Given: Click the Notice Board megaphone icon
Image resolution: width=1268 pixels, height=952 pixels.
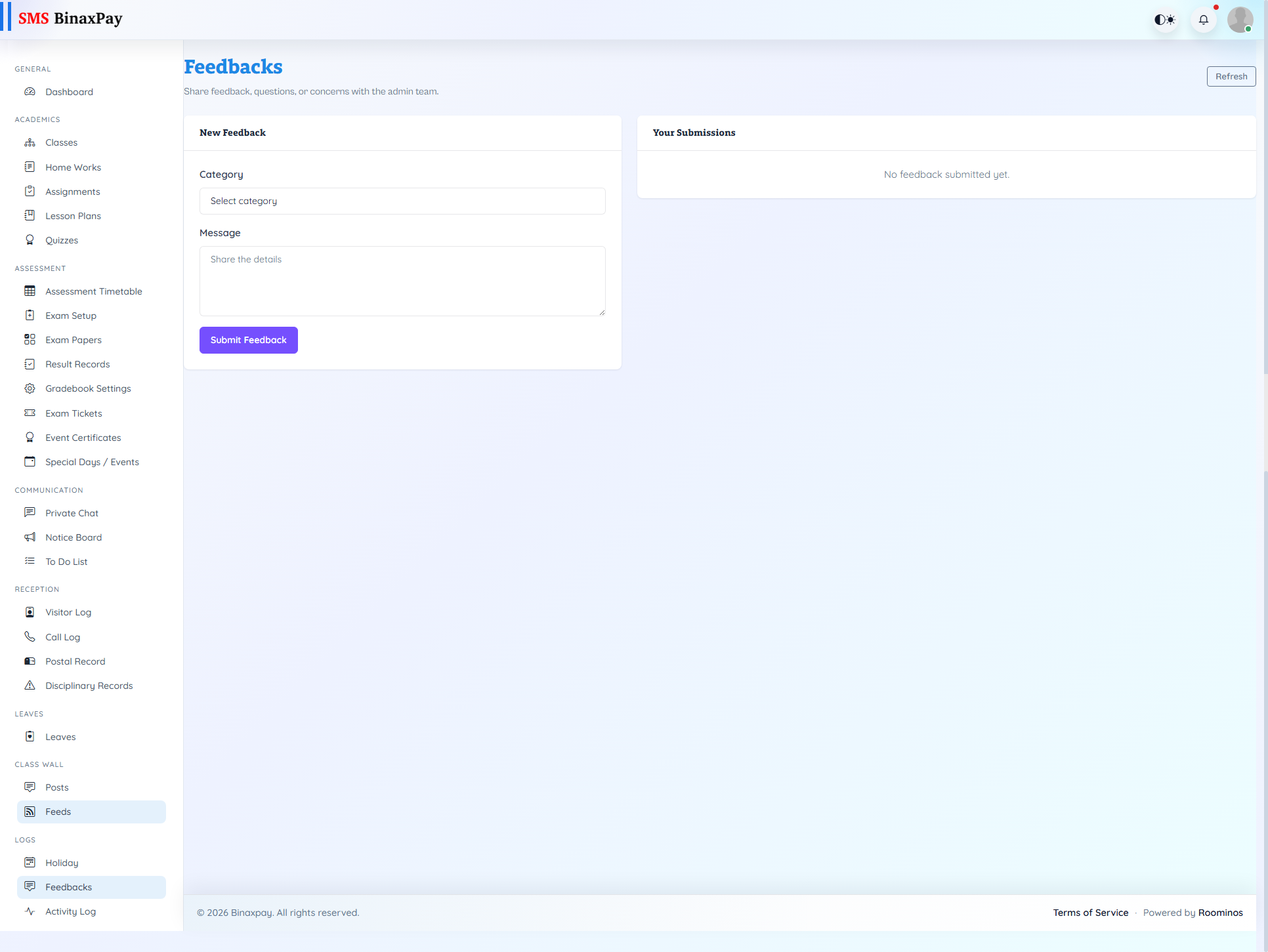Looking at the screenshot, I should tap(30, 537).
